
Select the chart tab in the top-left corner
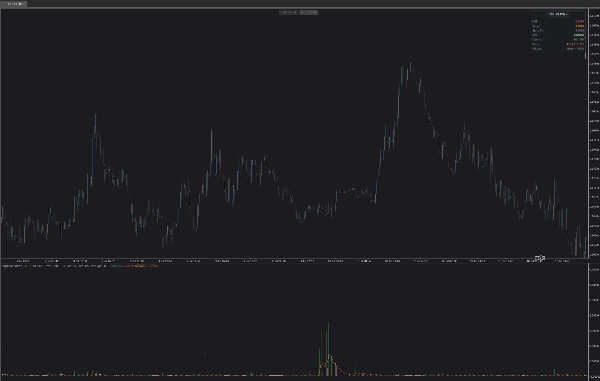click(x=14, y=4)
